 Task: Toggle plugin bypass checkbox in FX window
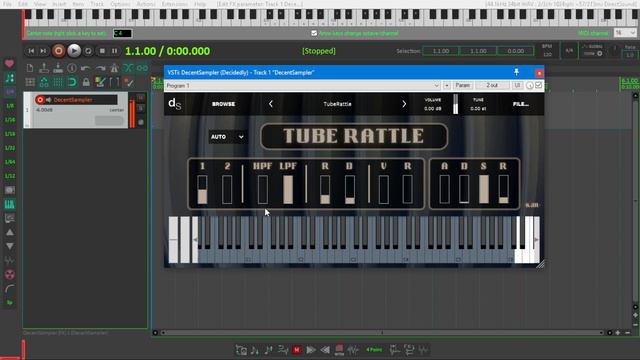pyautogui.click(x=539, y=85)
